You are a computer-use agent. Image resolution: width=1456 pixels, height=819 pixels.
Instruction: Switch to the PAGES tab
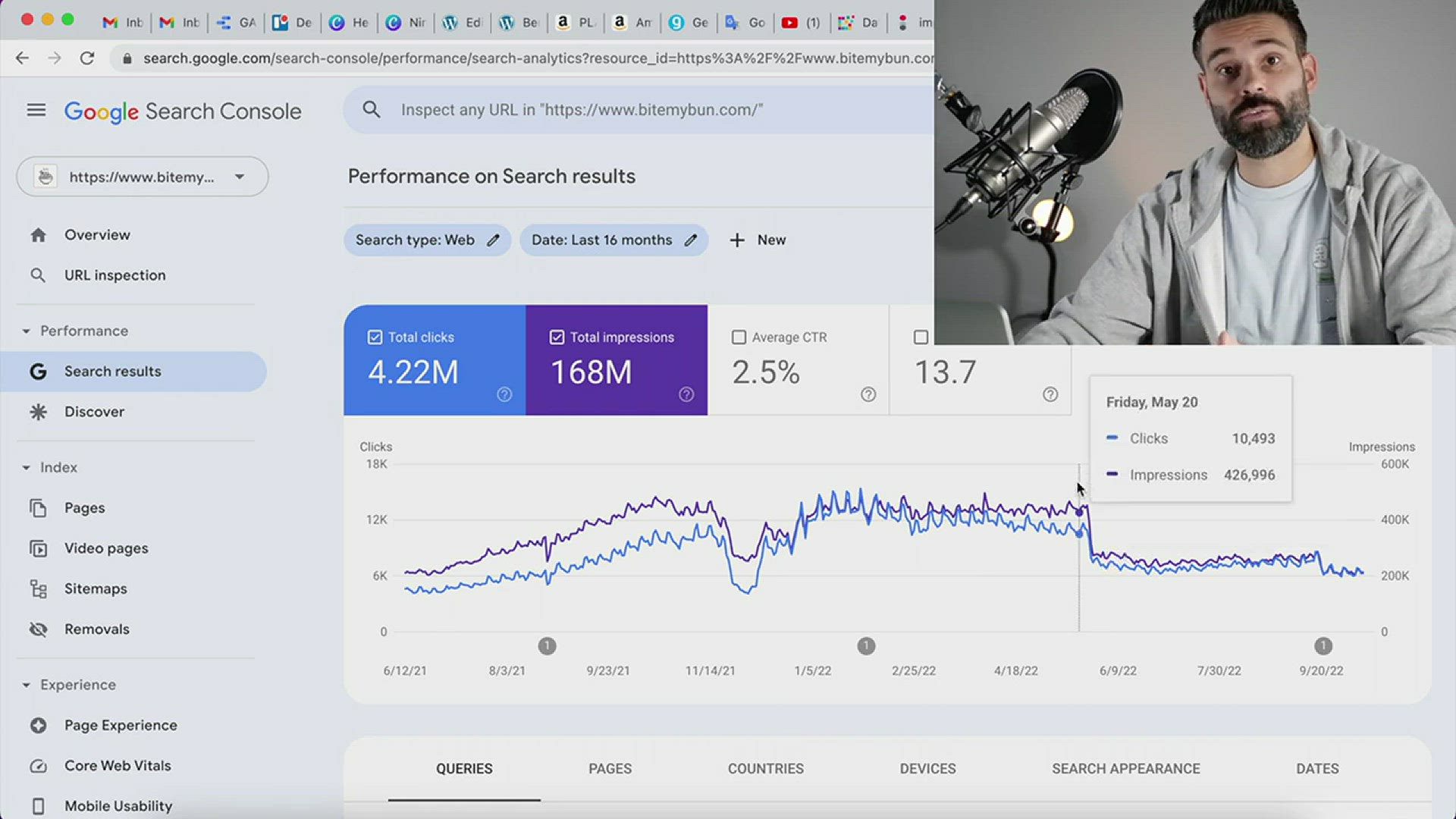(610, 769)
